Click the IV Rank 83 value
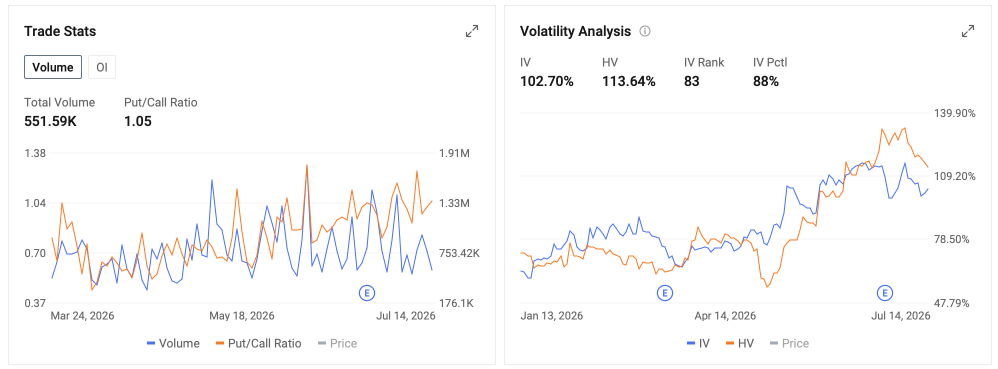 coord(692,81)
